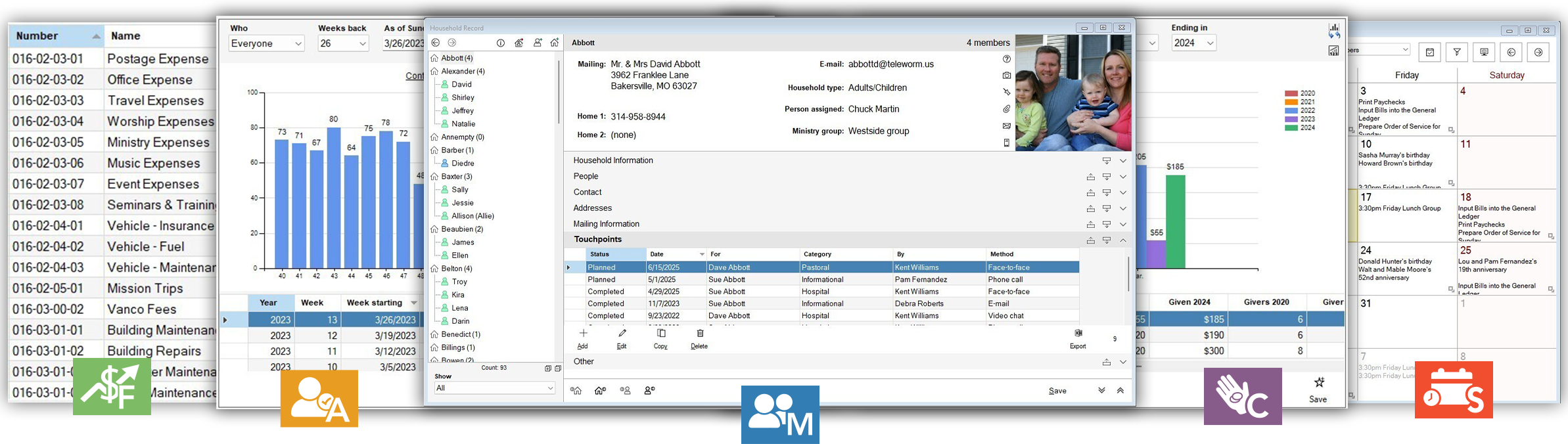Click the paperclip attachment icon
This screenshot has height=444, width=1568.
click(1006, 109)
